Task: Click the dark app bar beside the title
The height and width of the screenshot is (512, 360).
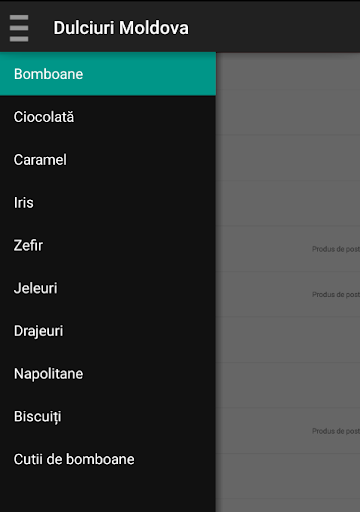Action: coord(273,27)
